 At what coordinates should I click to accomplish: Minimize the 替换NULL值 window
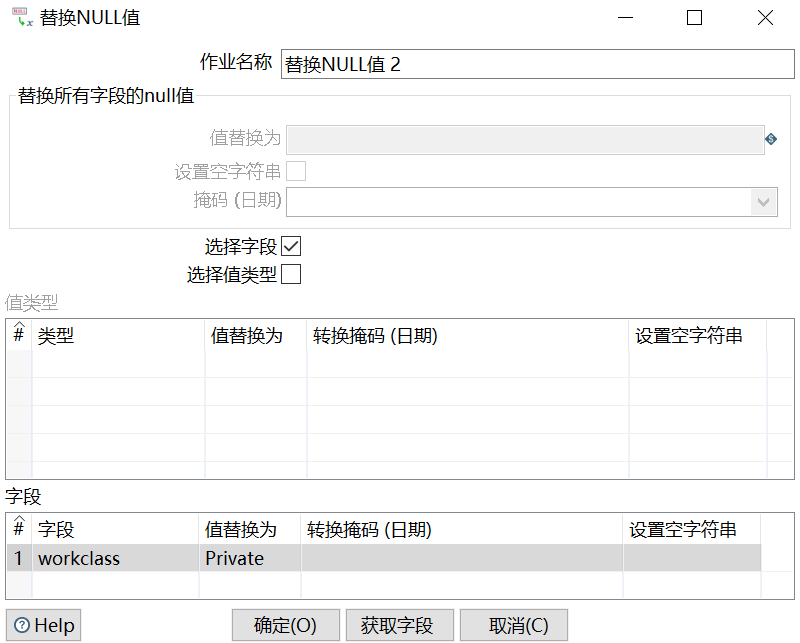625,17
